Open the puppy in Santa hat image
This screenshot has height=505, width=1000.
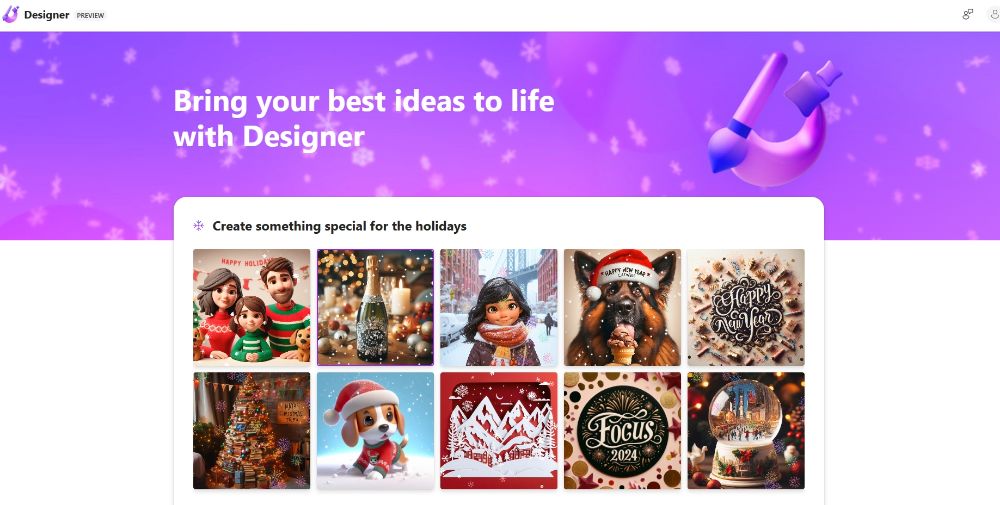pos(375,431)
